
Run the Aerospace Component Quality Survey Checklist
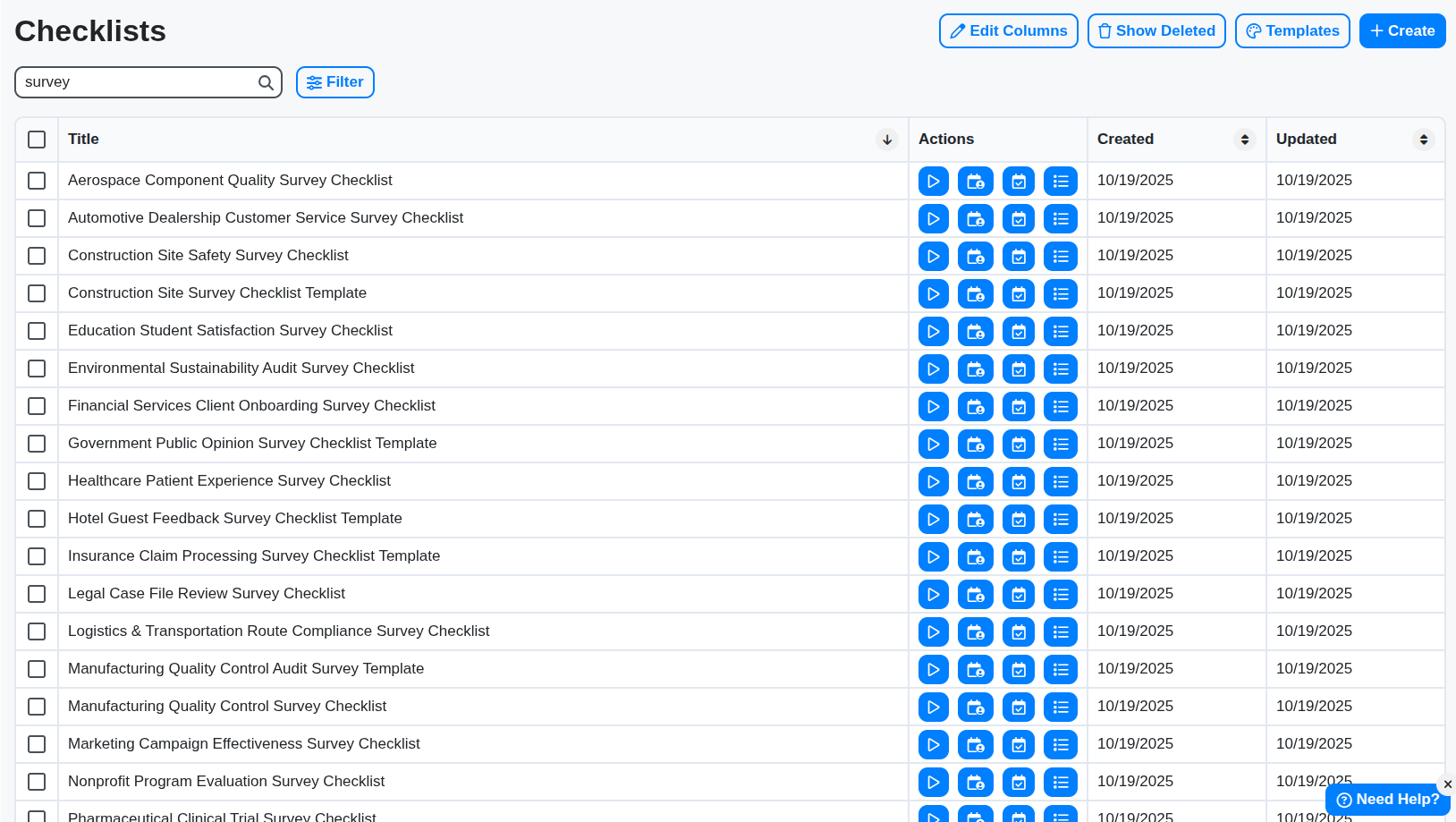[933, 181]
